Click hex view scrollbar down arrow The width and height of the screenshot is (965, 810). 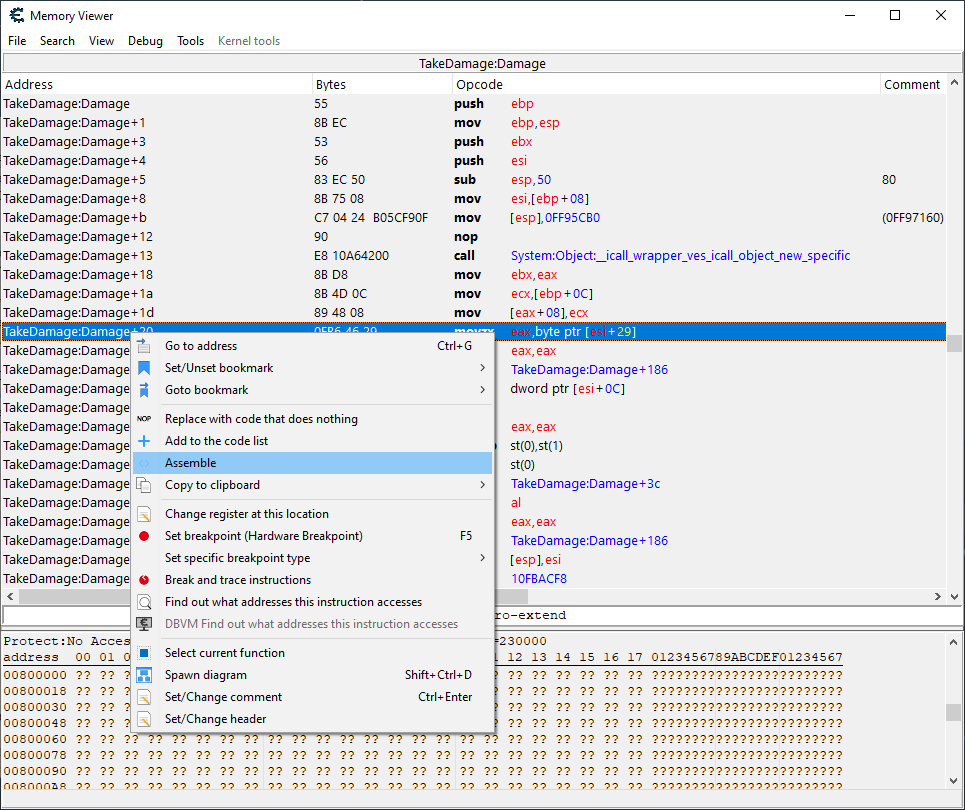tap(954, 781)
